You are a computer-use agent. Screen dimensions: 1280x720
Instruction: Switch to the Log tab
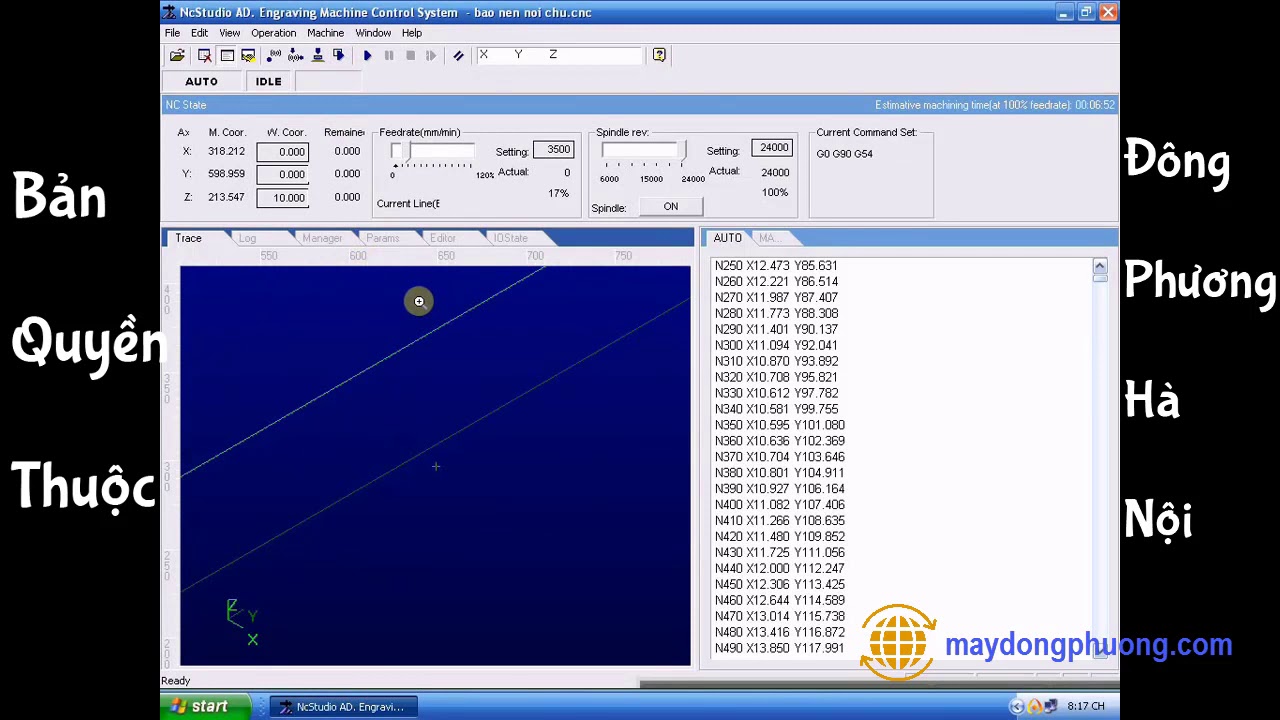[247, 238]
